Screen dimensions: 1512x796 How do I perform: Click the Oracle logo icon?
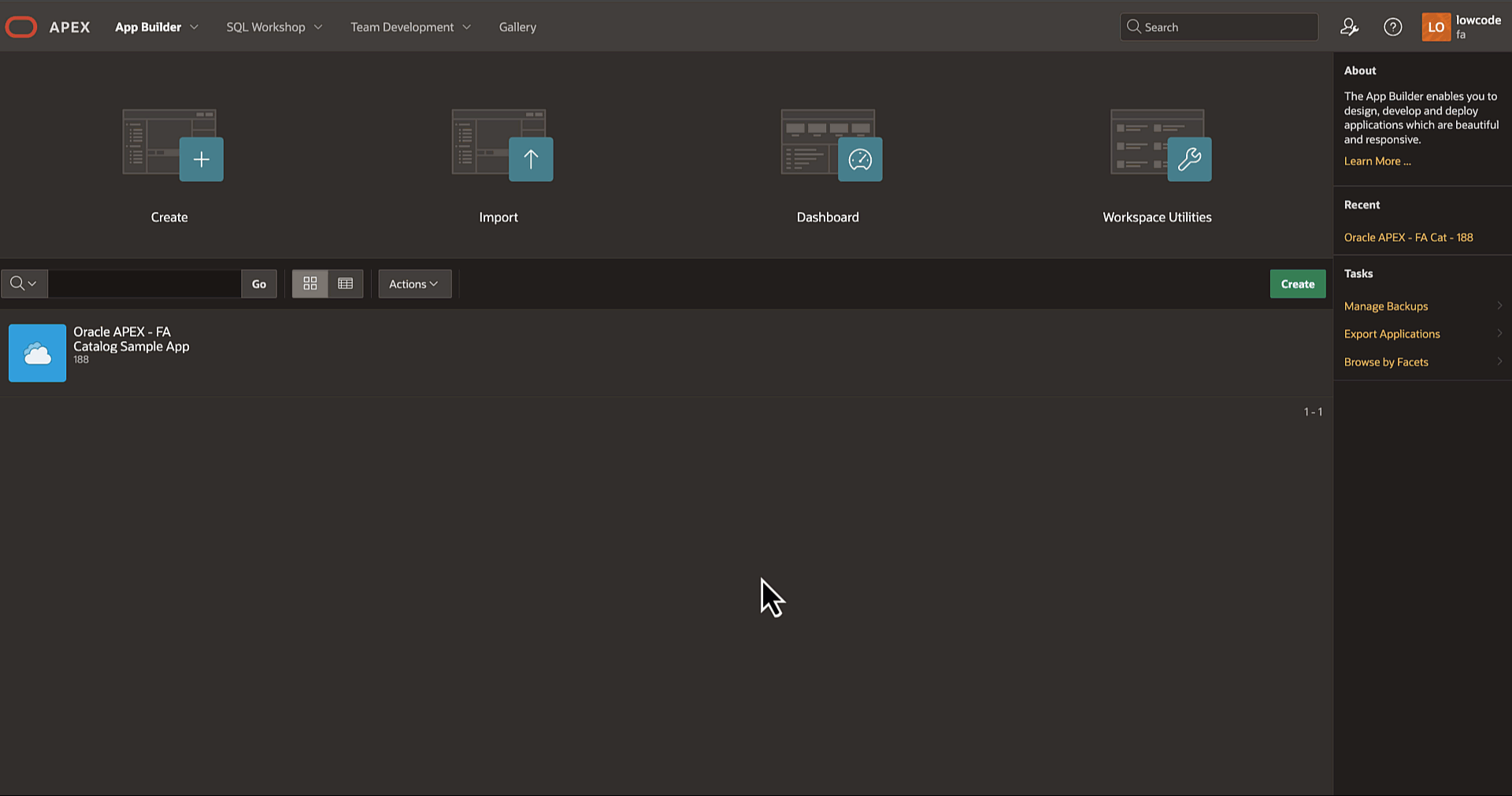click(21, 27)
